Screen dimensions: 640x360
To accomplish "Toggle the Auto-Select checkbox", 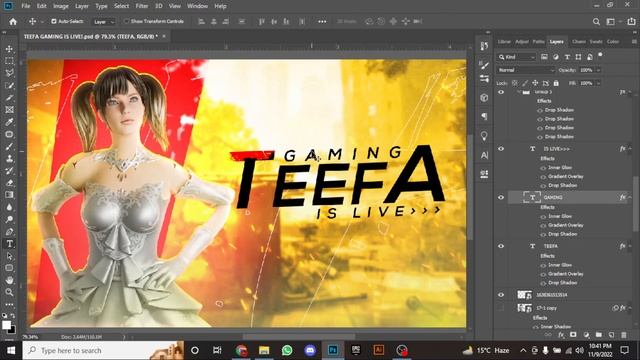I will point(53,21).
